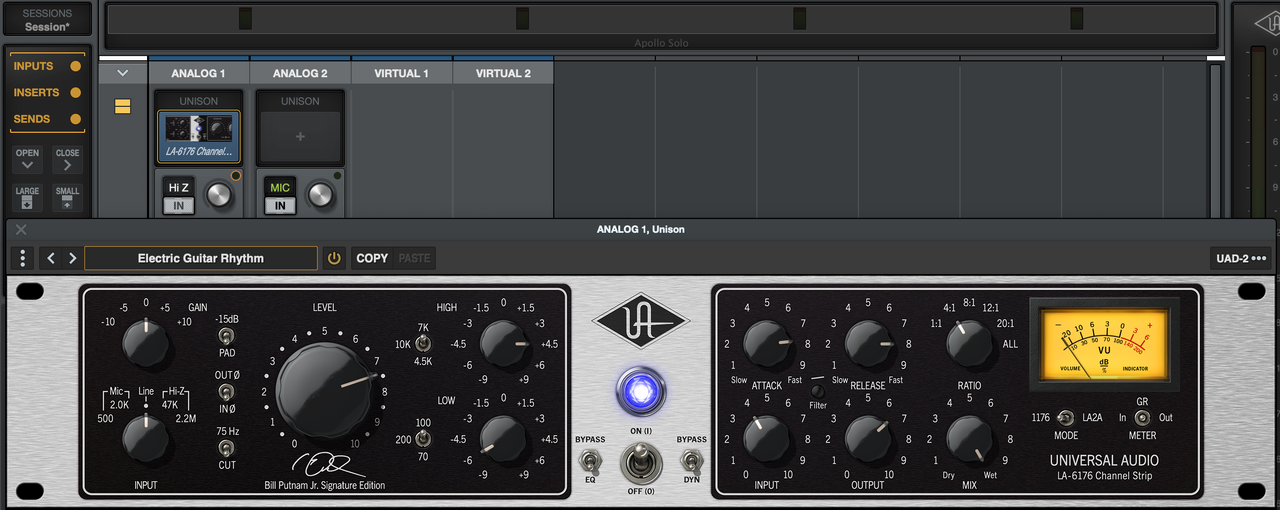Open the plugin options three-dot menu
This screenshot has width=1280, height=510.
pyautogui.click(x=22, y=258)
